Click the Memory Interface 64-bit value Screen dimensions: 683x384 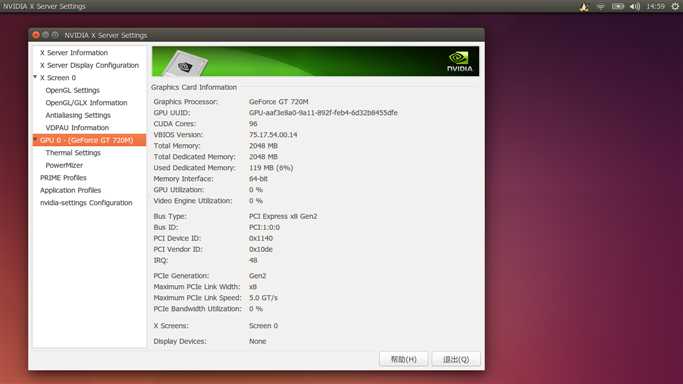point(258,179)
